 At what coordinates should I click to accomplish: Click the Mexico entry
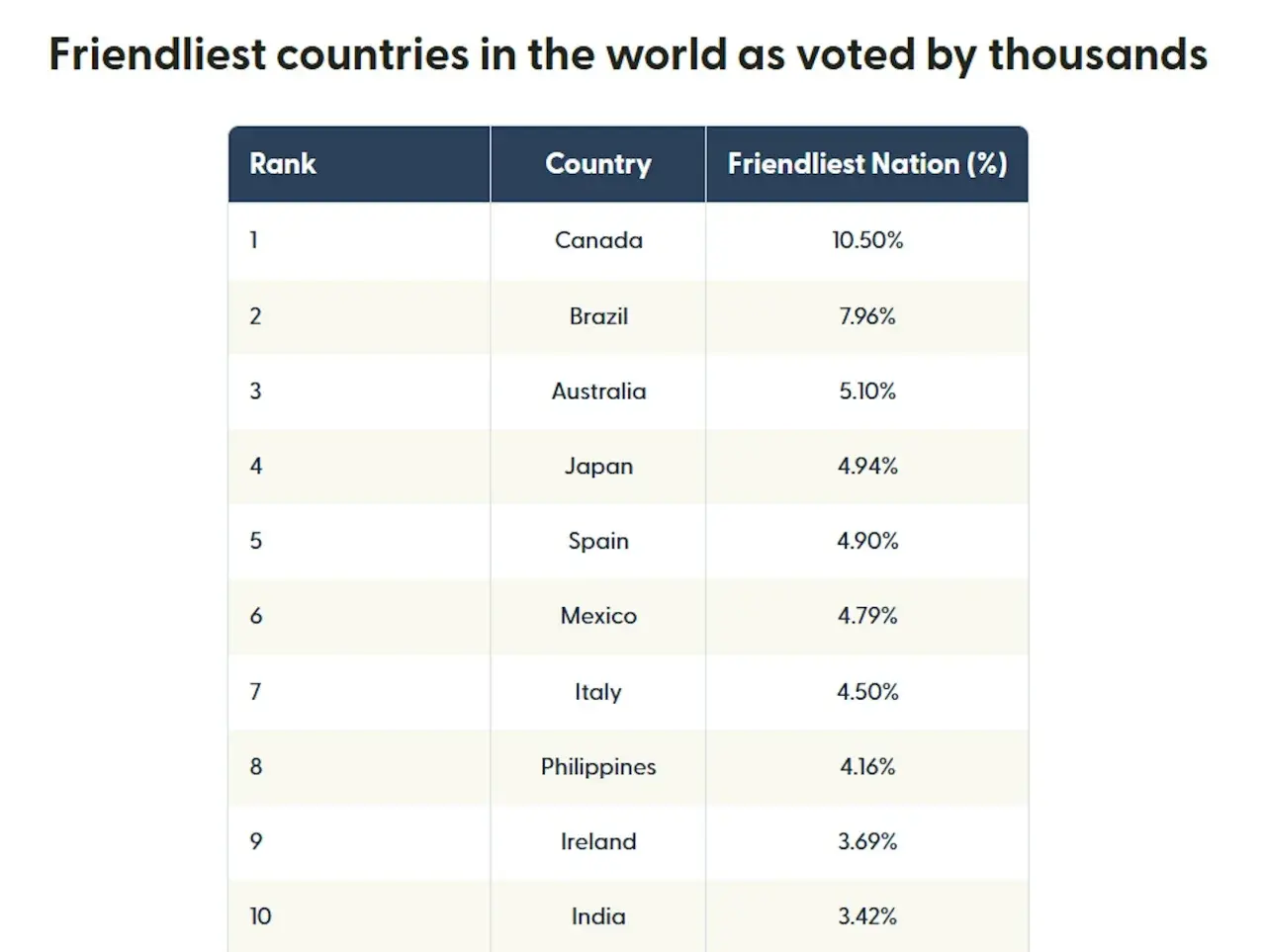tap(598, 616)
